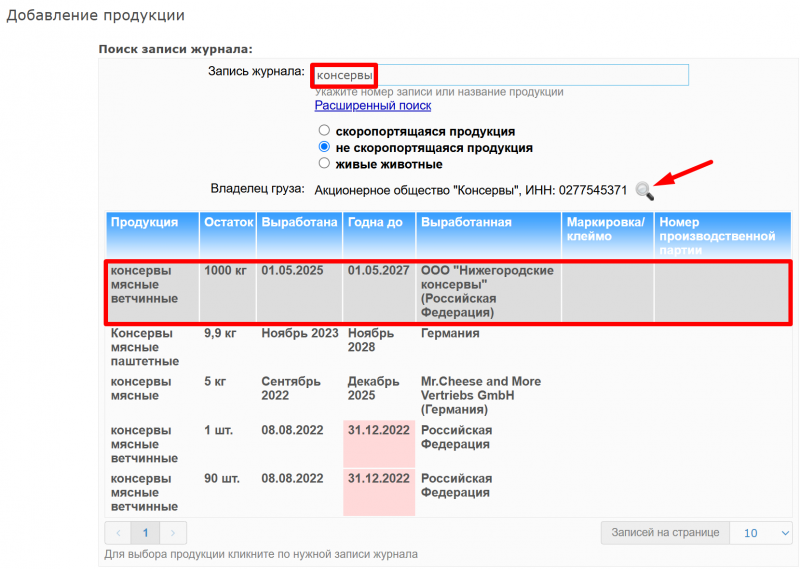The image size is (800, 569).
Task: Sort by the Продукция column header
Action: tap(144, 222)
